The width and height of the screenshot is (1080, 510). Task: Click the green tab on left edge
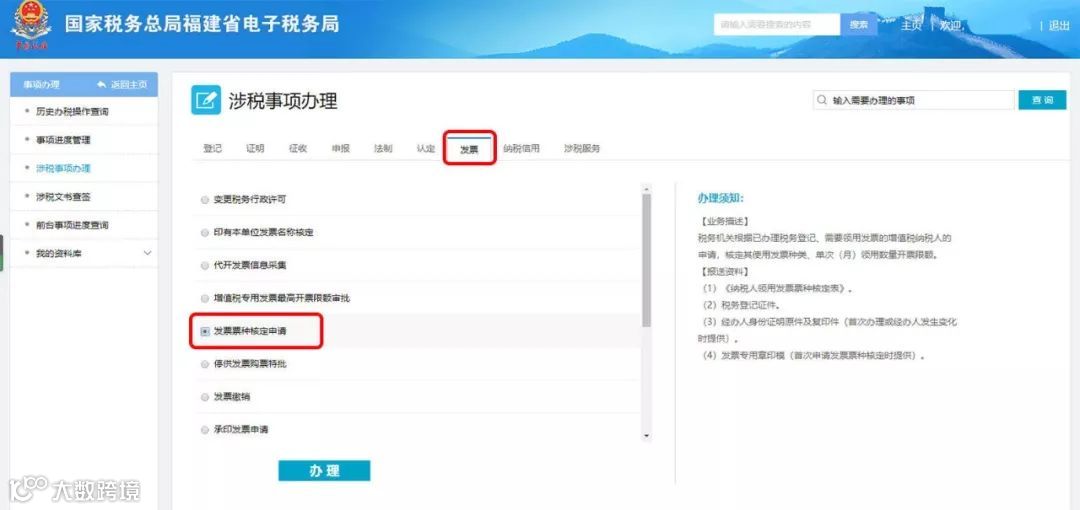click(1, 253)
